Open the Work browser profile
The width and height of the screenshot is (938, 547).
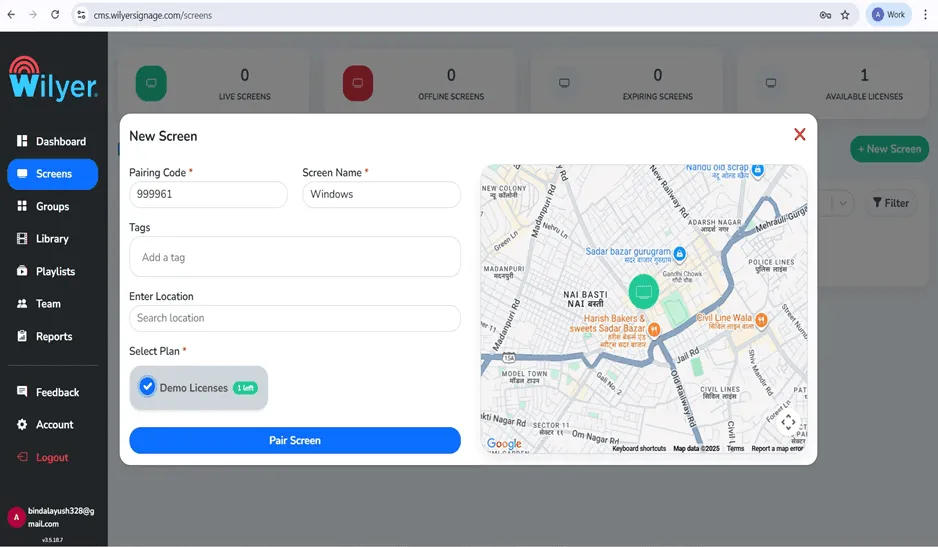[x=888, y=15]
